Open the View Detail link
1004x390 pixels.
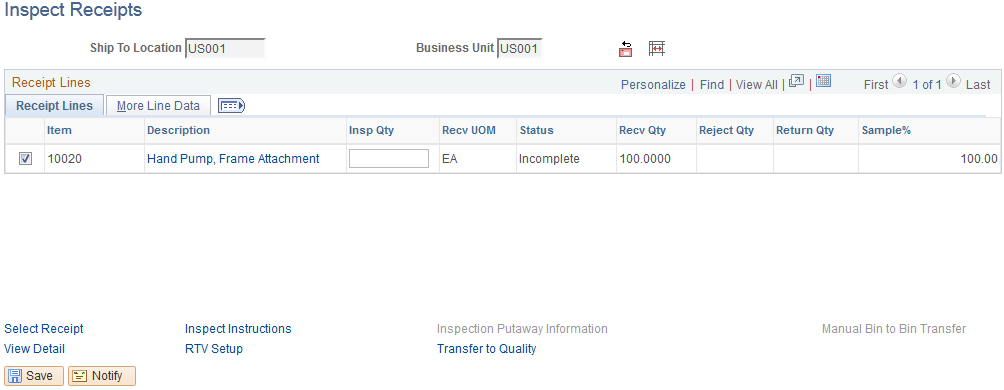35,349
